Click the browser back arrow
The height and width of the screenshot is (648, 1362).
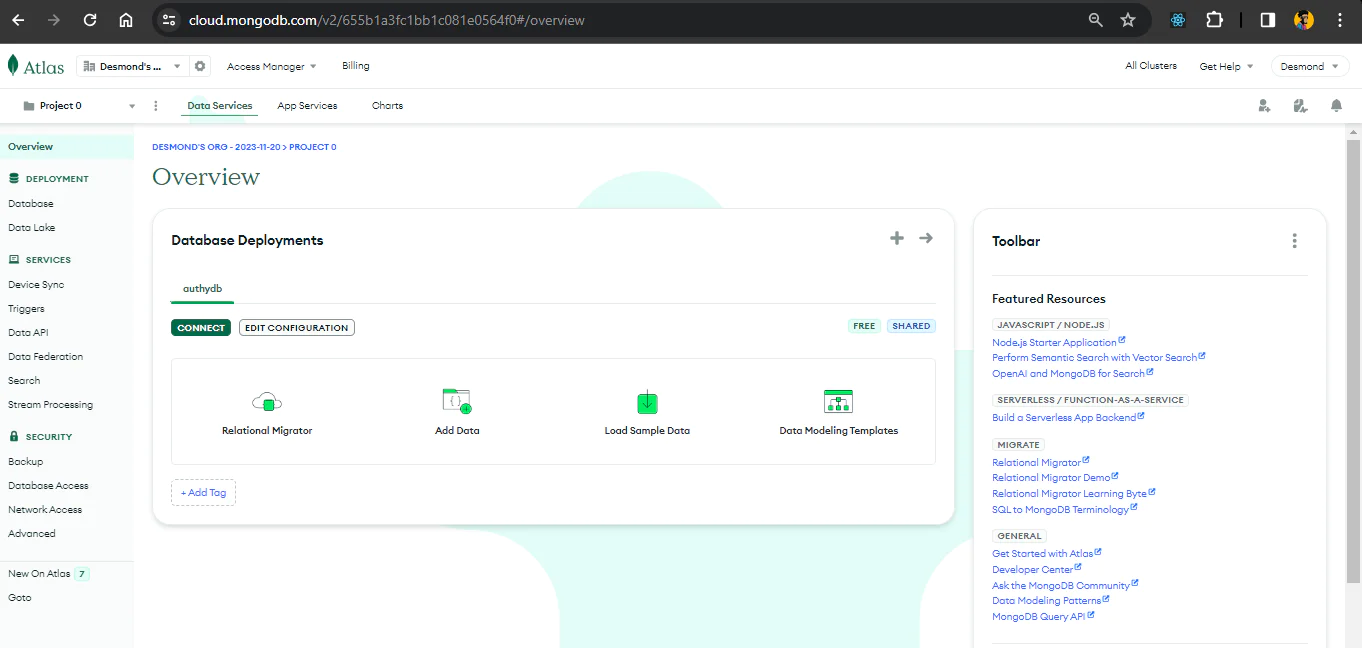[18, 20]
